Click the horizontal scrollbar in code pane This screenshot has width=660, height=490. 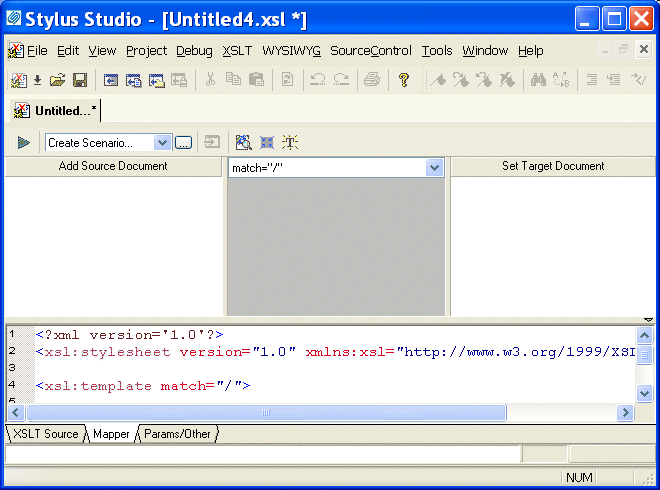(265, 412)
